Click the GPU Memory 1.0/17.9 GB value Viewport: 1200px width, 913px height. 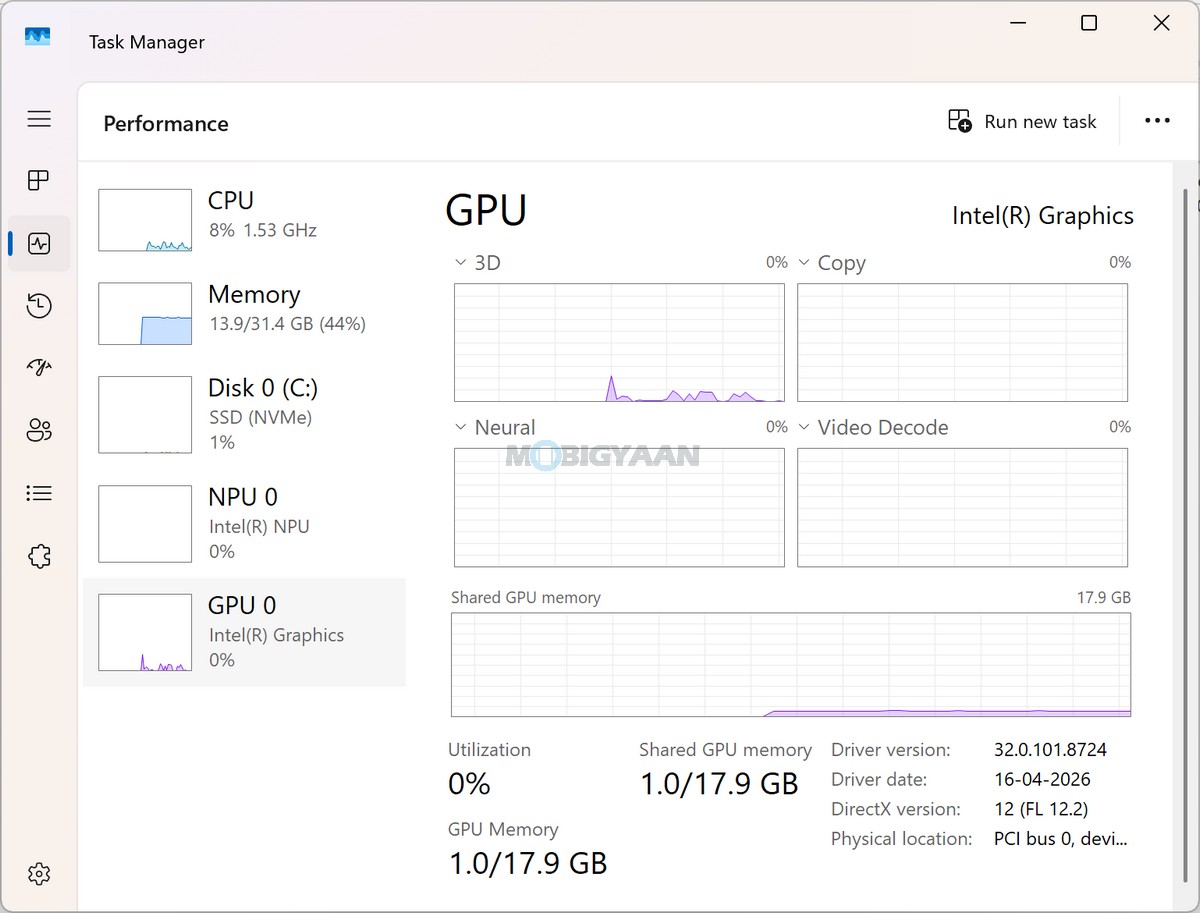pos(527,863)
